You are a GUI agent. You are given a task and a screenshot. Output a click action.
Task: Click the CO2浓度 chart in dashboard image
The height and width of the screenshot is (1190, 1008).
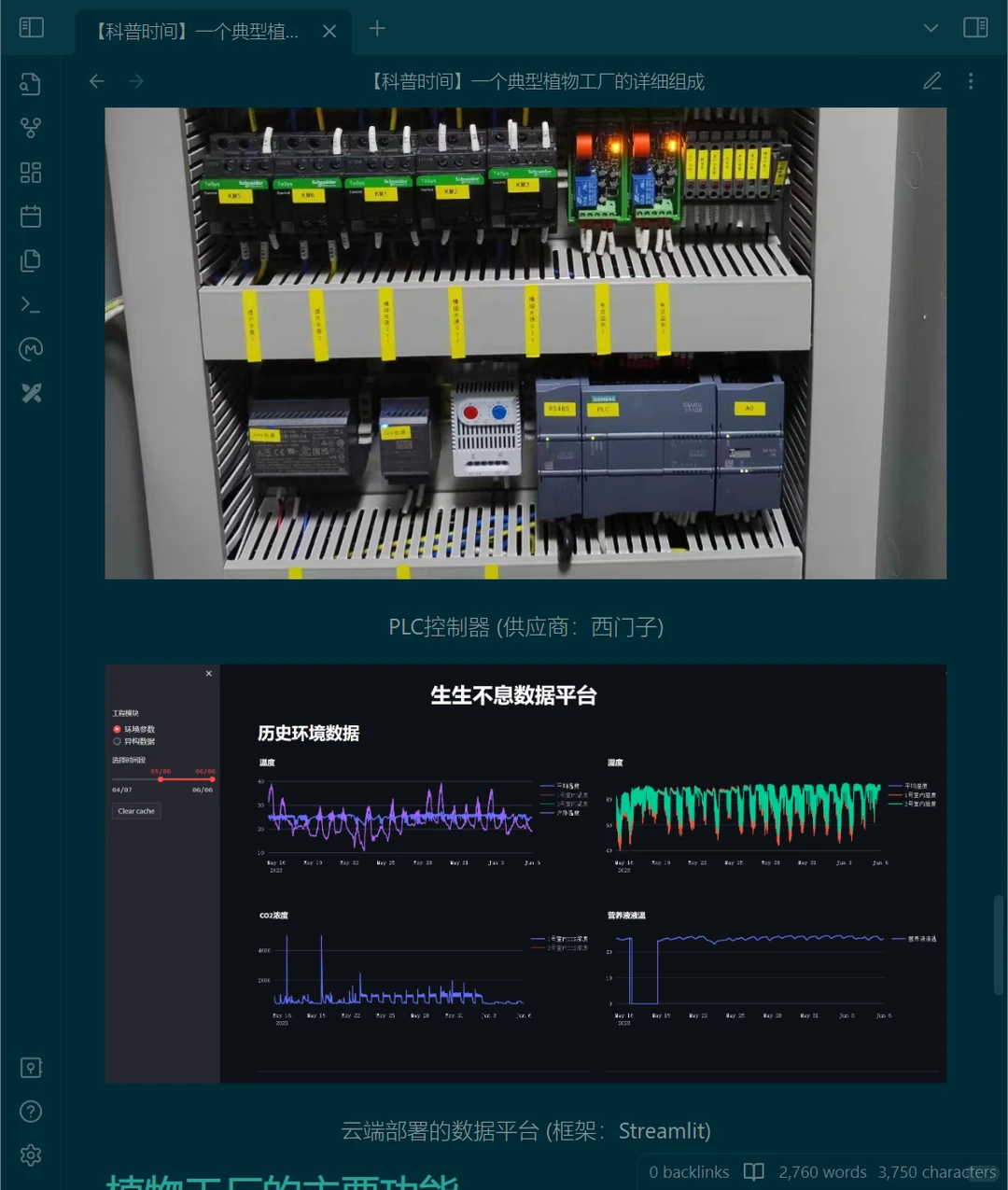(x=422, y=967)
